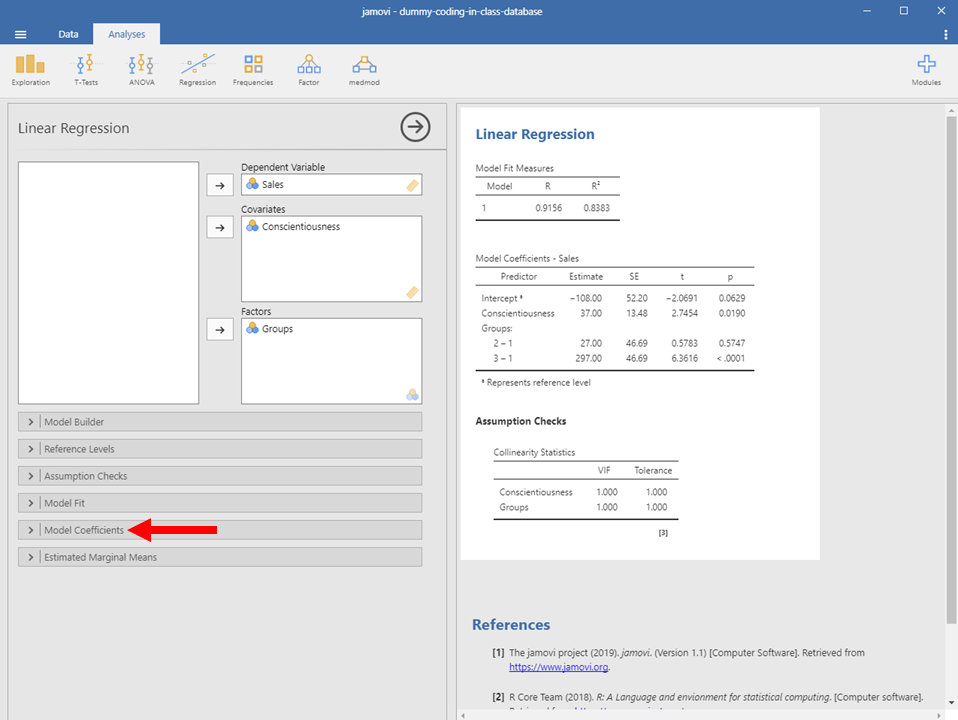Viewport: 958px width, 720px height.
Task: Open the Regression analysis menu
Action: [197, 69]
